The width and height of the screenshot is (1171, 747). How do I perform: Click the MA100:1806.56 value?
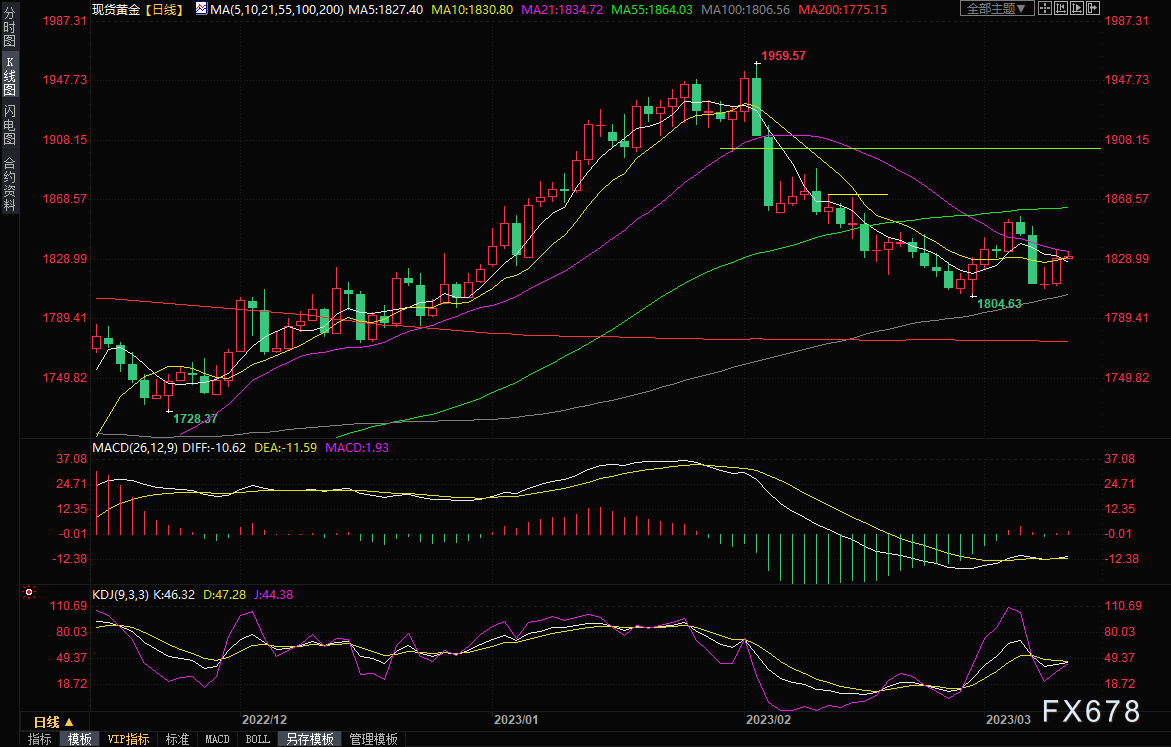(x=745, y=10)
